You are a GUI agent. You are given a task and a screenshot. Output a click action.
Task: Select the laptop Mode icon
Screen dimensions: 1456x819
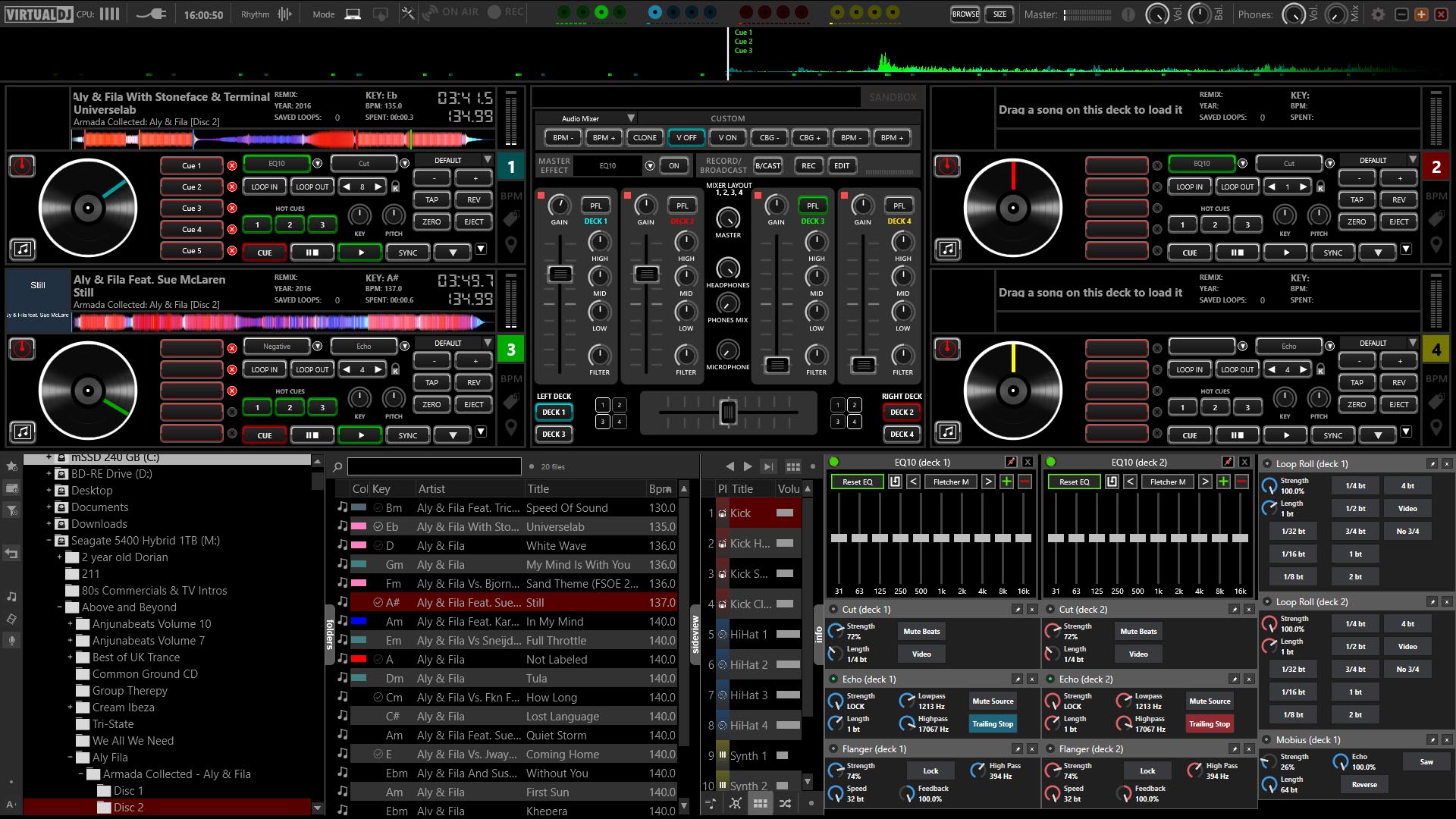click(353, 14)
